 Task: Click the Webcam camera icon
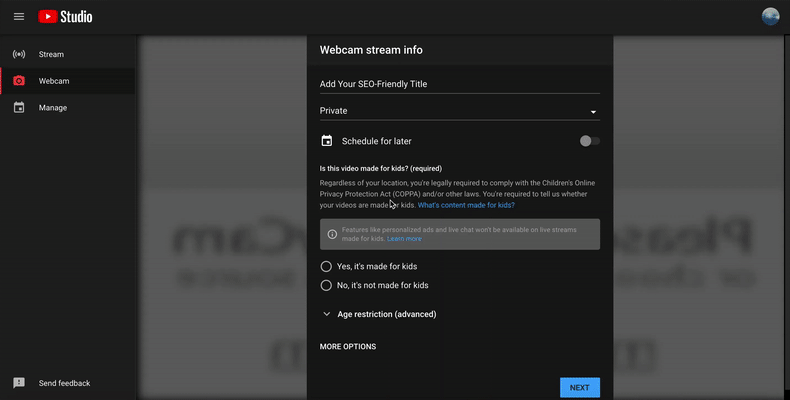click(18, 81)
